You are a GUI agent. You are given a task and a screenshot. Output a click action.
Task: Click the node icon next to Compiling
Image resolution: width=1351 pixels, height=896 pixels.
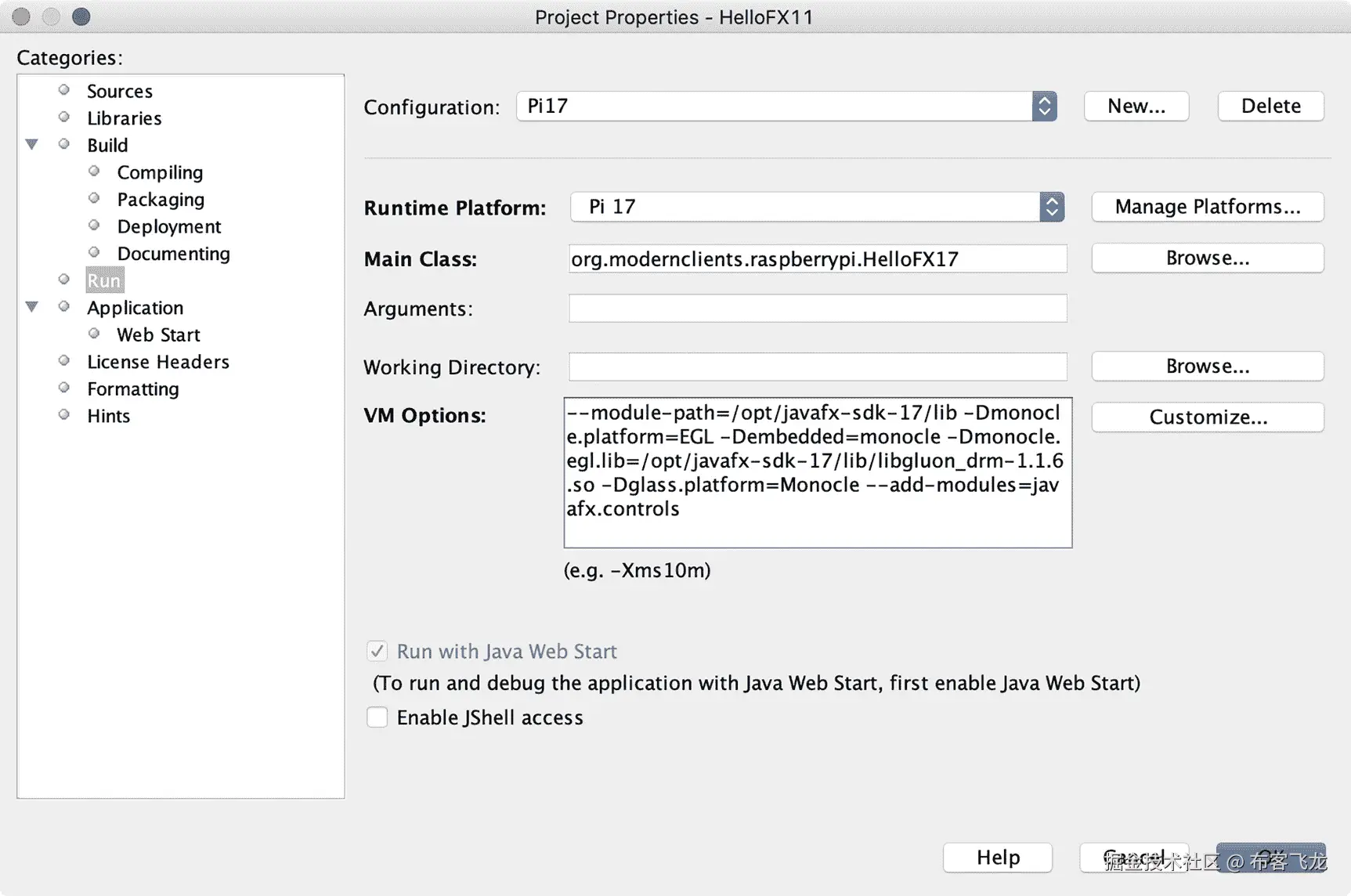point(94,172)
